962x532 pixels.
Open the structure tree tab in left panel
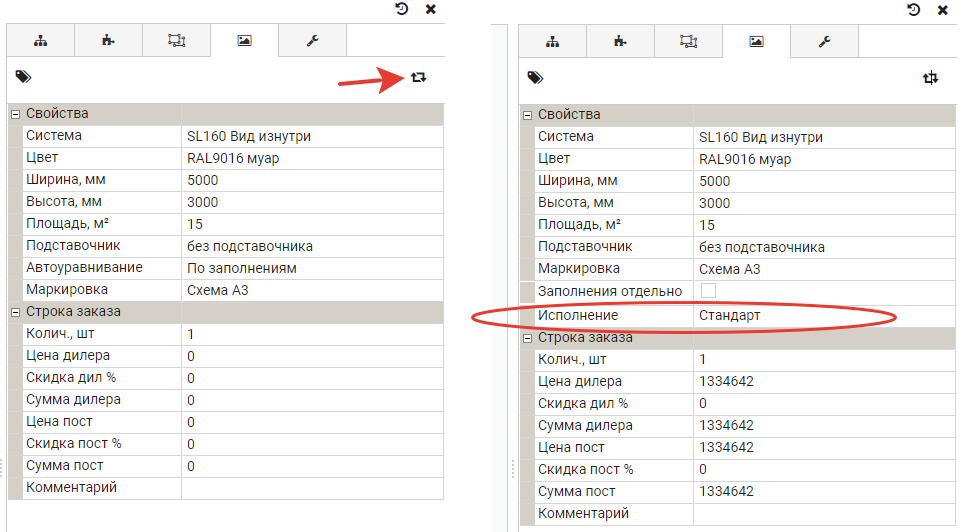click(x=40, y=41)
